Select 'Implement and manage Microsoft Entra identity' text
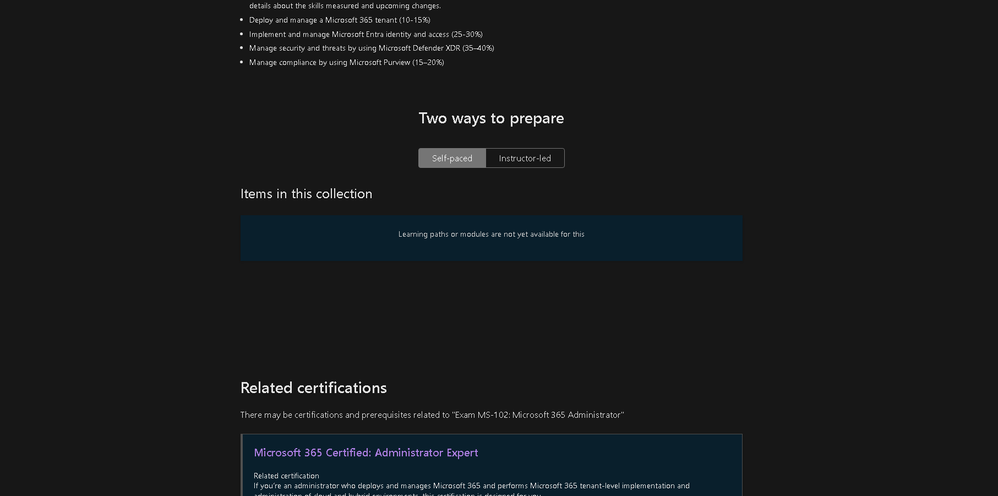Image resolution: width=998 pixels, height=496 pixels. point(366,34)
